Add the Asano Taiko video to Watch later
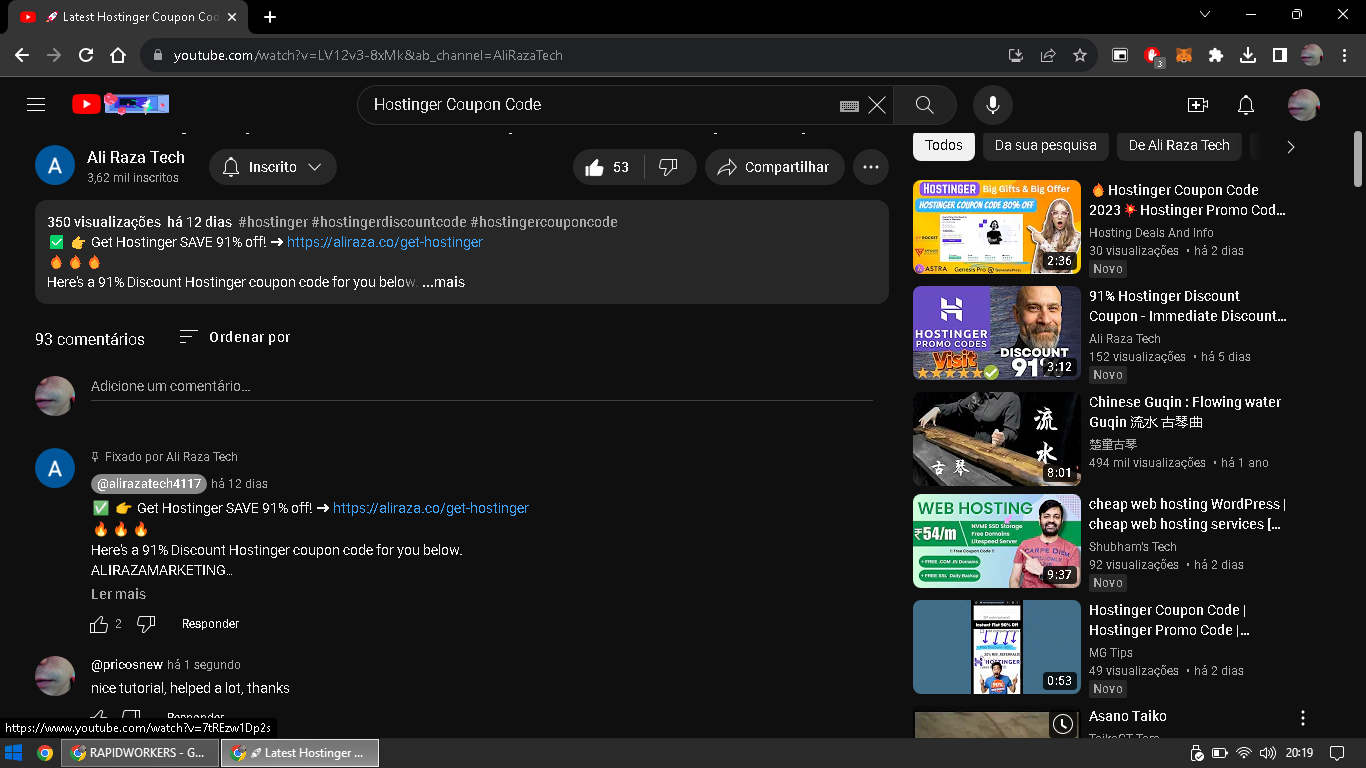This screenshot has height=768, width=1366. [x=1063, y=723]
